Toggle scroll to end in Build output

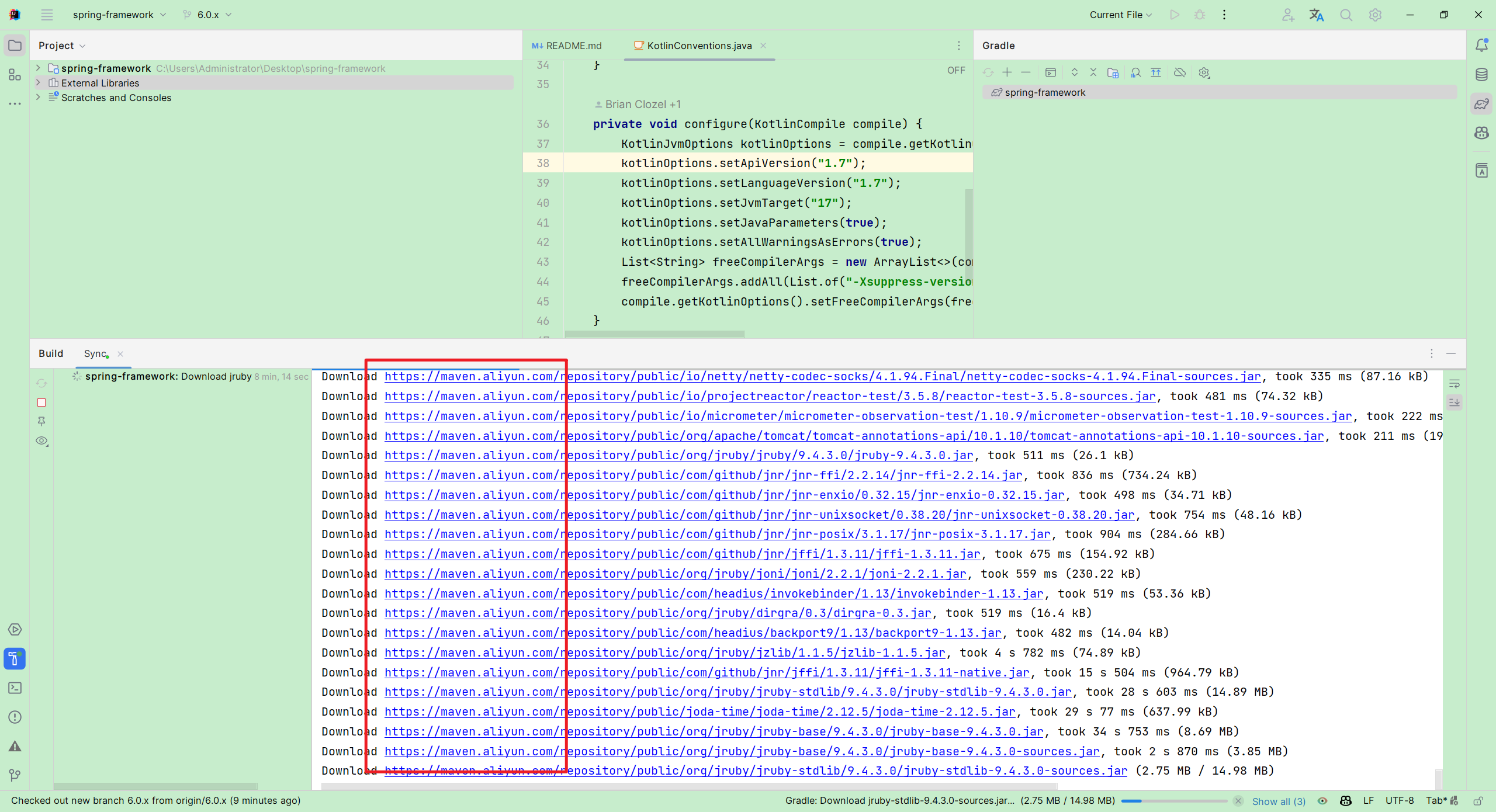[x=1455, y=402]
